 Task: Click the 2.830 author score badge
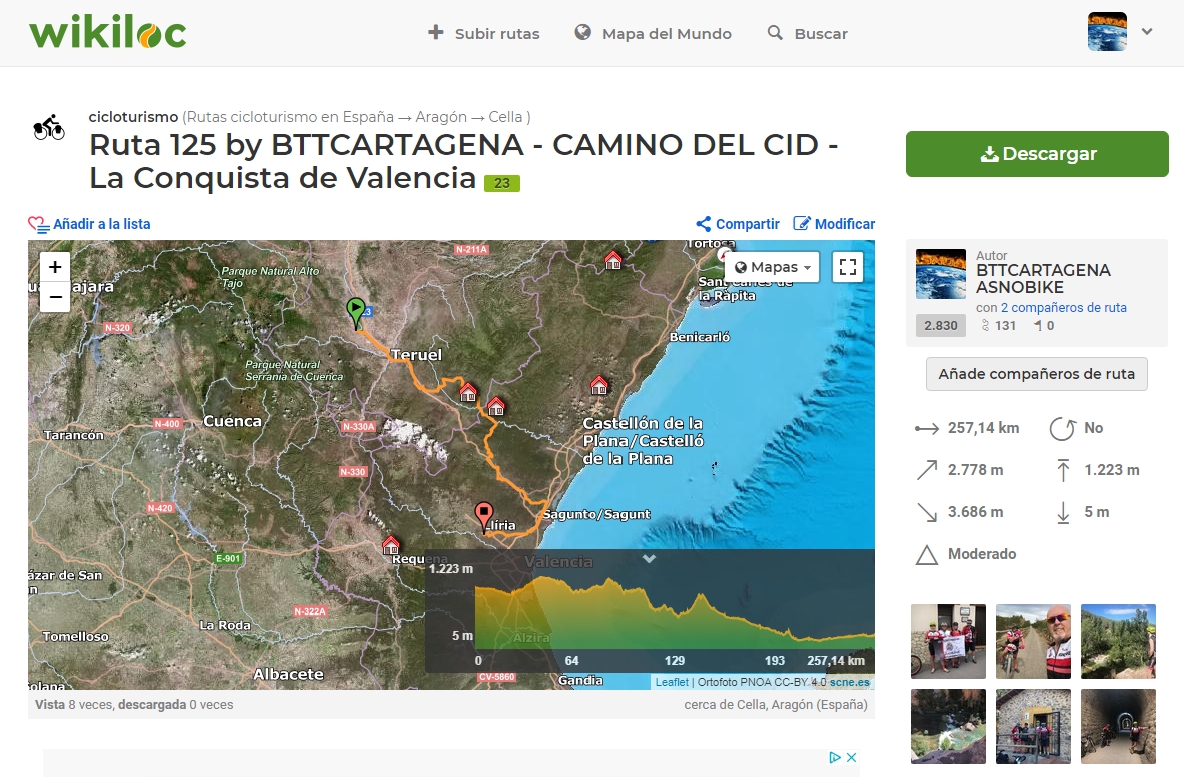tap(941, 325)
